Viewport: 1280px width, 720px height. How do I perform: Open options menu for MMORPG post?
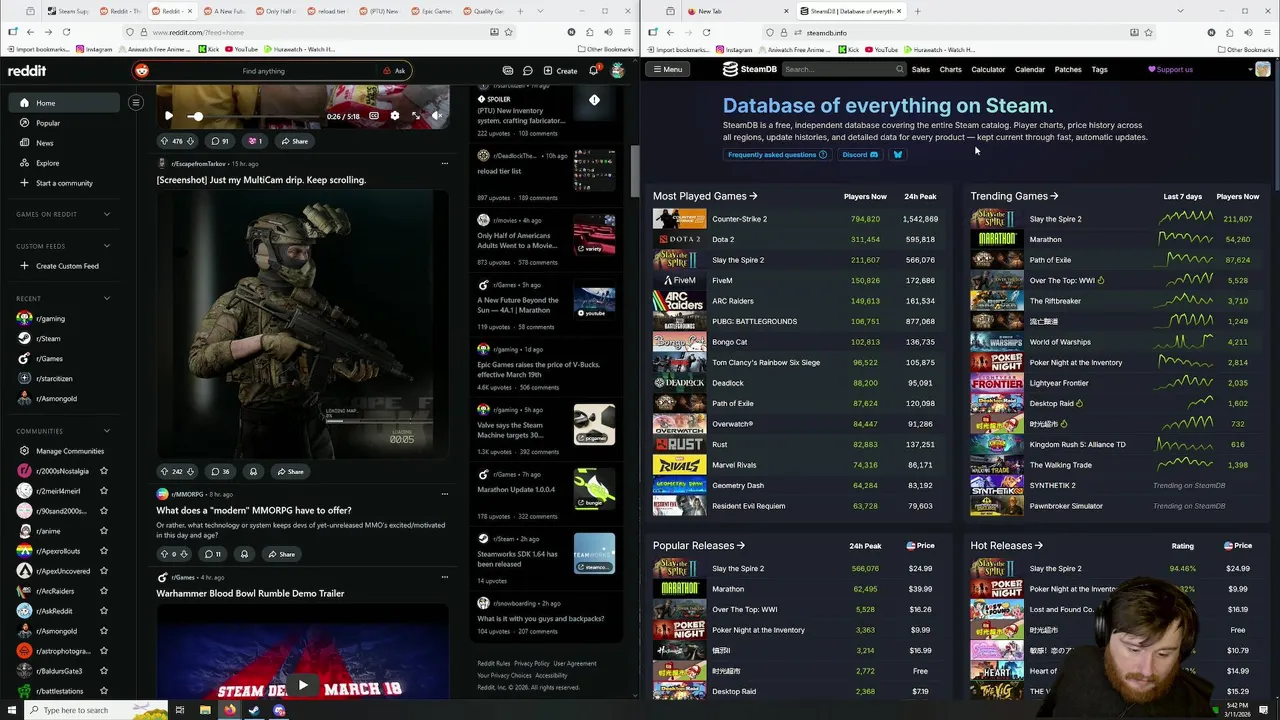pos(444,494)
